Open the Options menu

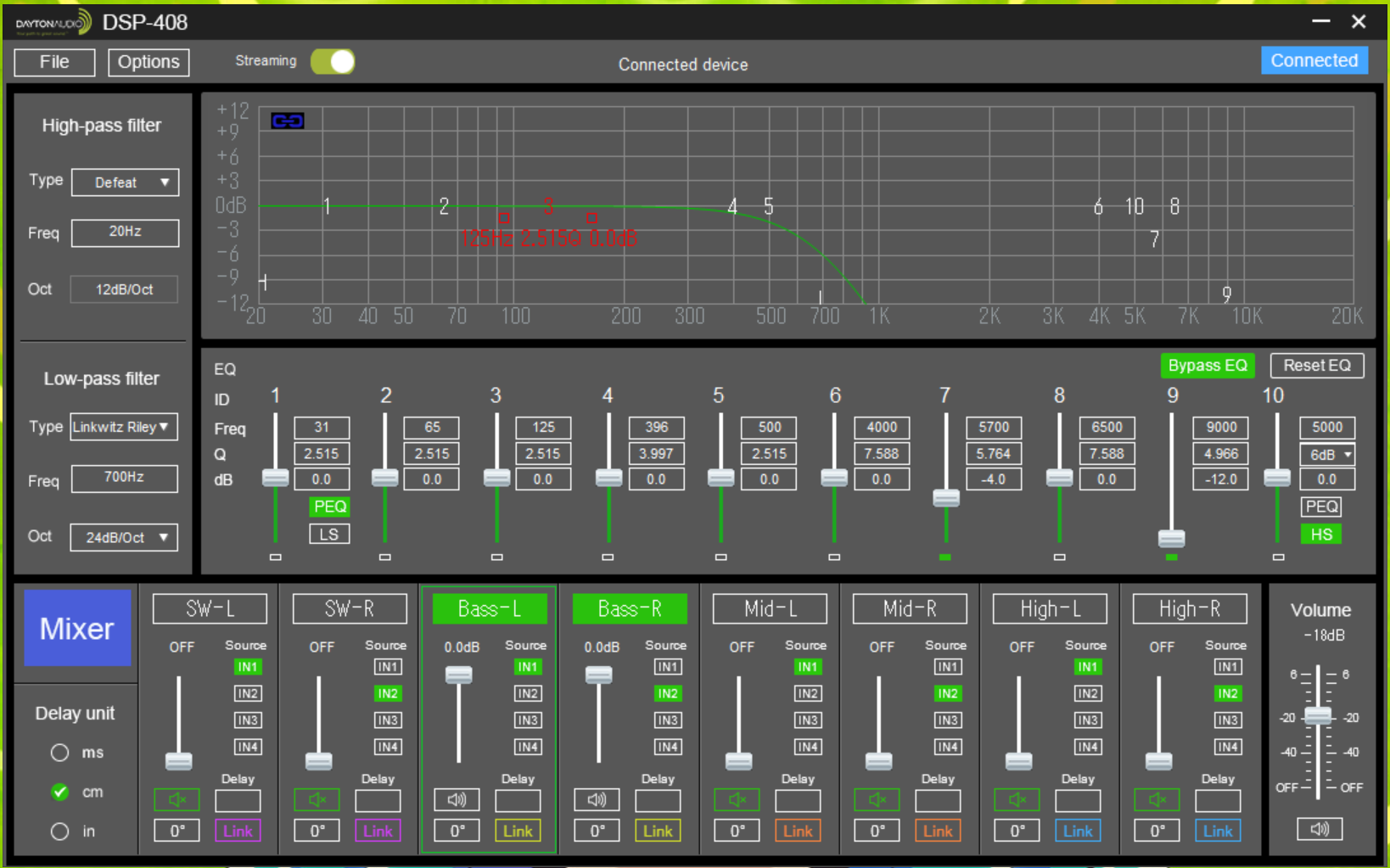click(149, 62)
